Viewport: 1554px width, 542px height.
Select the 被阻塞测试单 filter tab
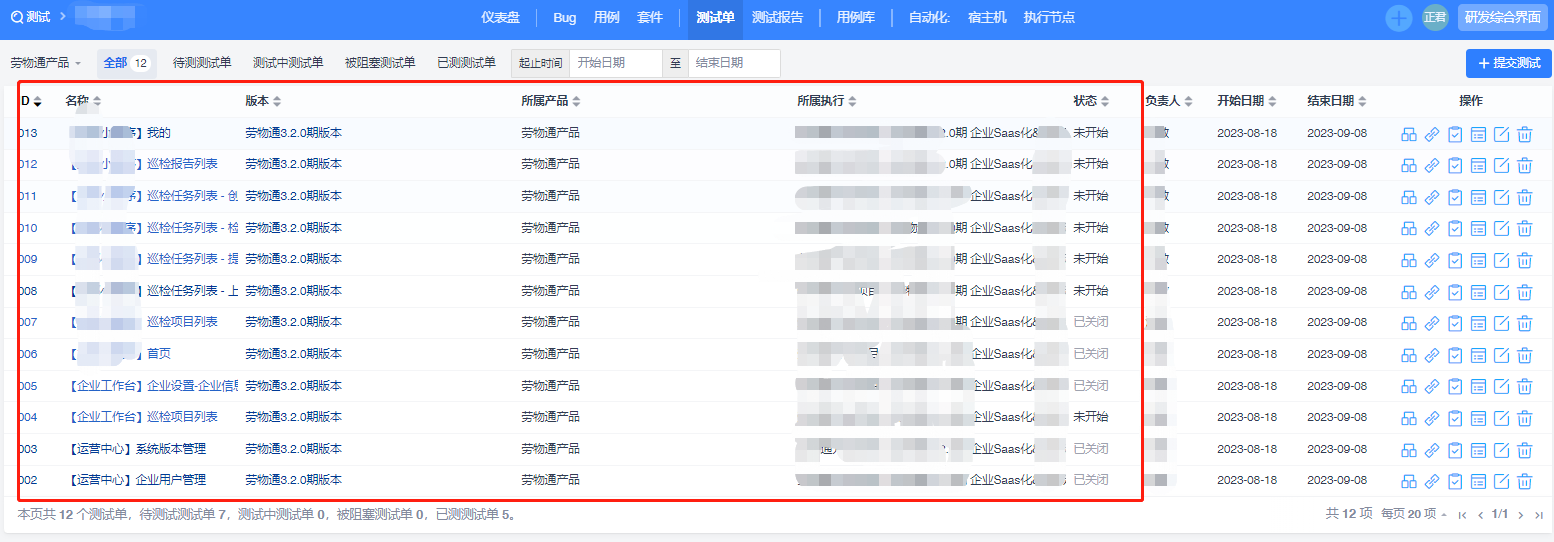(x=380, y=63)
